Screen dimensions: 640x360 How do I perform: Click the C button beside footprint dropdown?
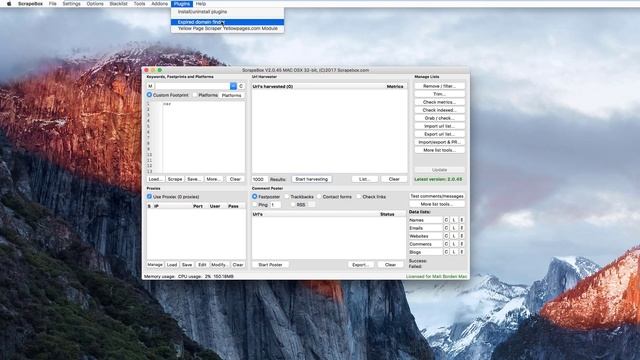click(x=241, y=86)
